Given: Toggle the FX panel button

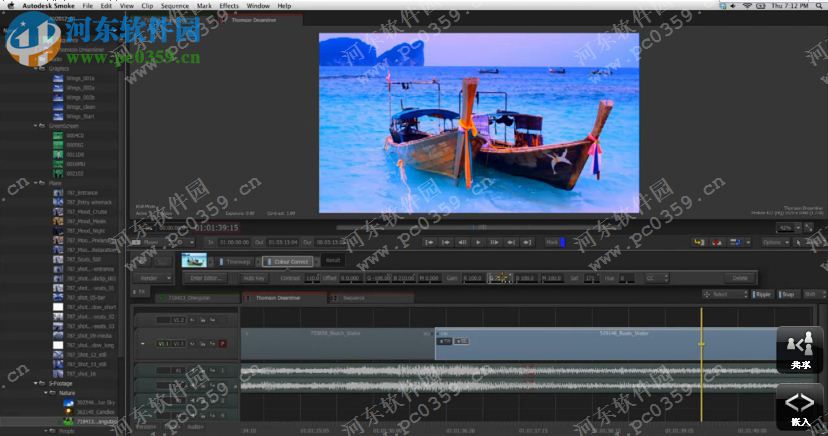Looking at the screenshot, I should click(x=141, y=291).
